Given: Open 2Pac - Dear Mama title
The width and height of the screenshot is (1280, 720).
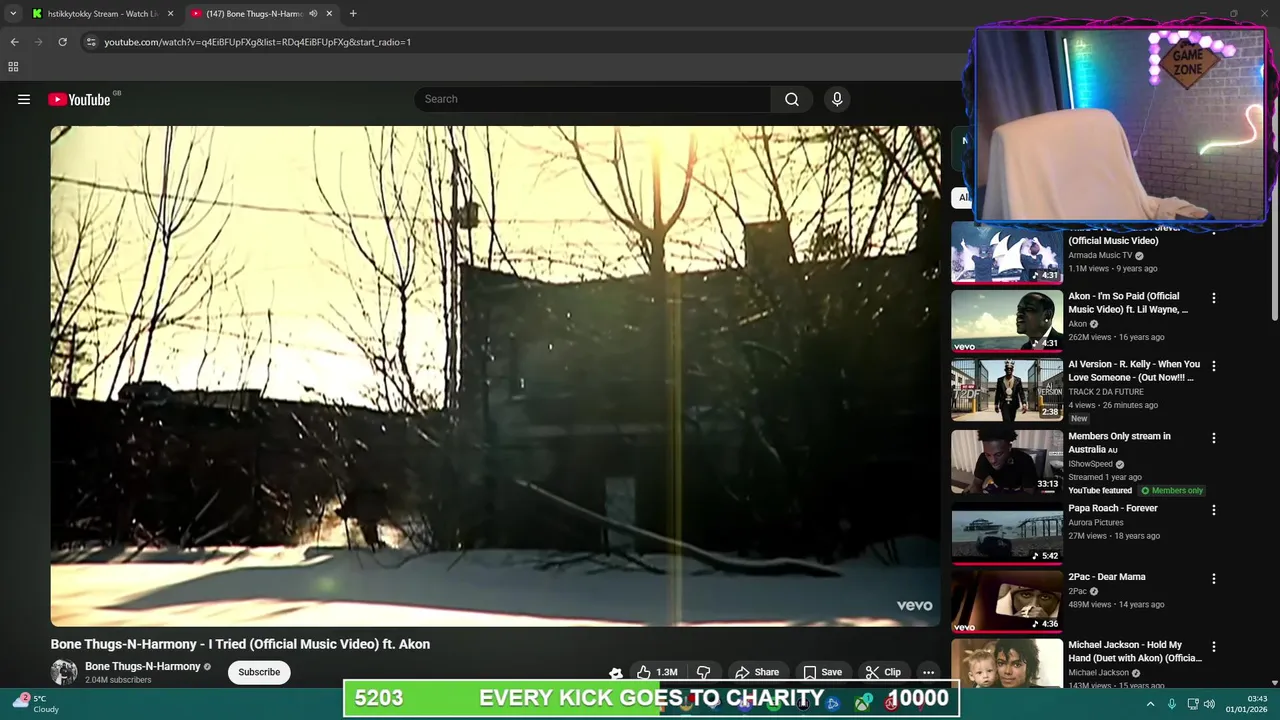Looking at the screenshot, I should pos(1107,577).
